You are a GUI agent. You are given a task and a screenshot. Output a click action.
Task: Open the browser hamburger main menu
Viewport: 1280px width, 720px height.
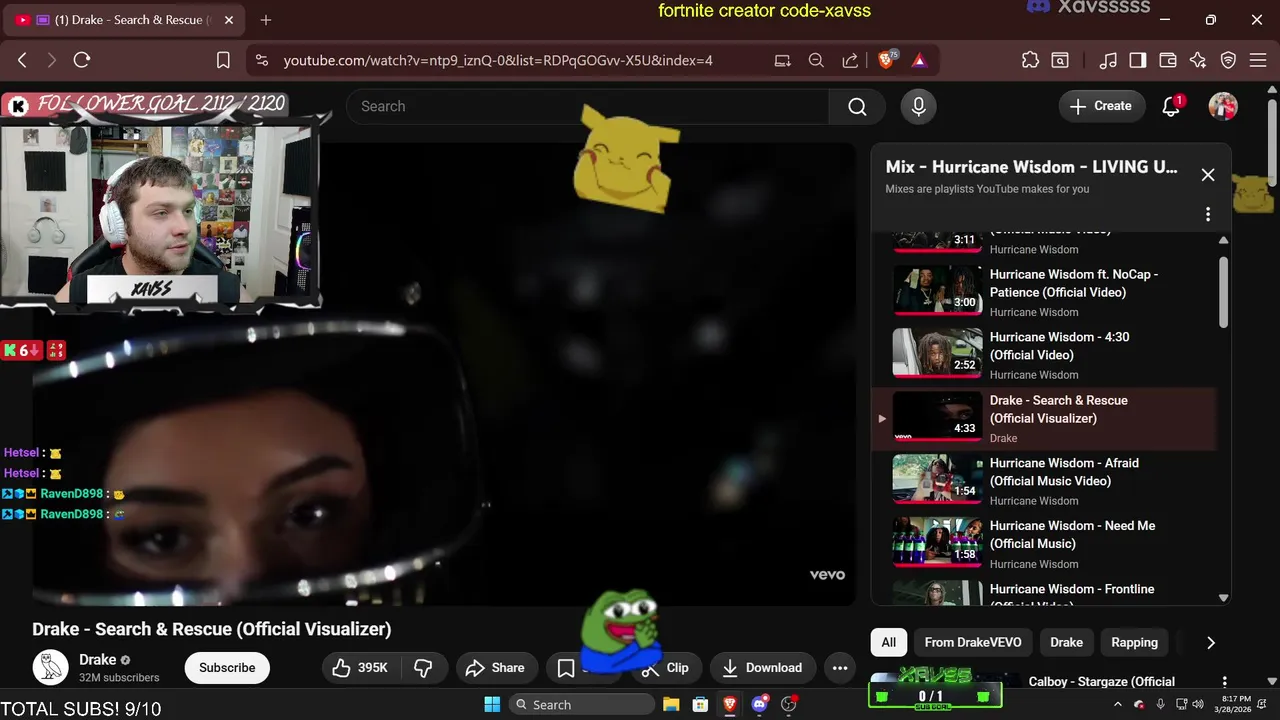(1258, 60)
